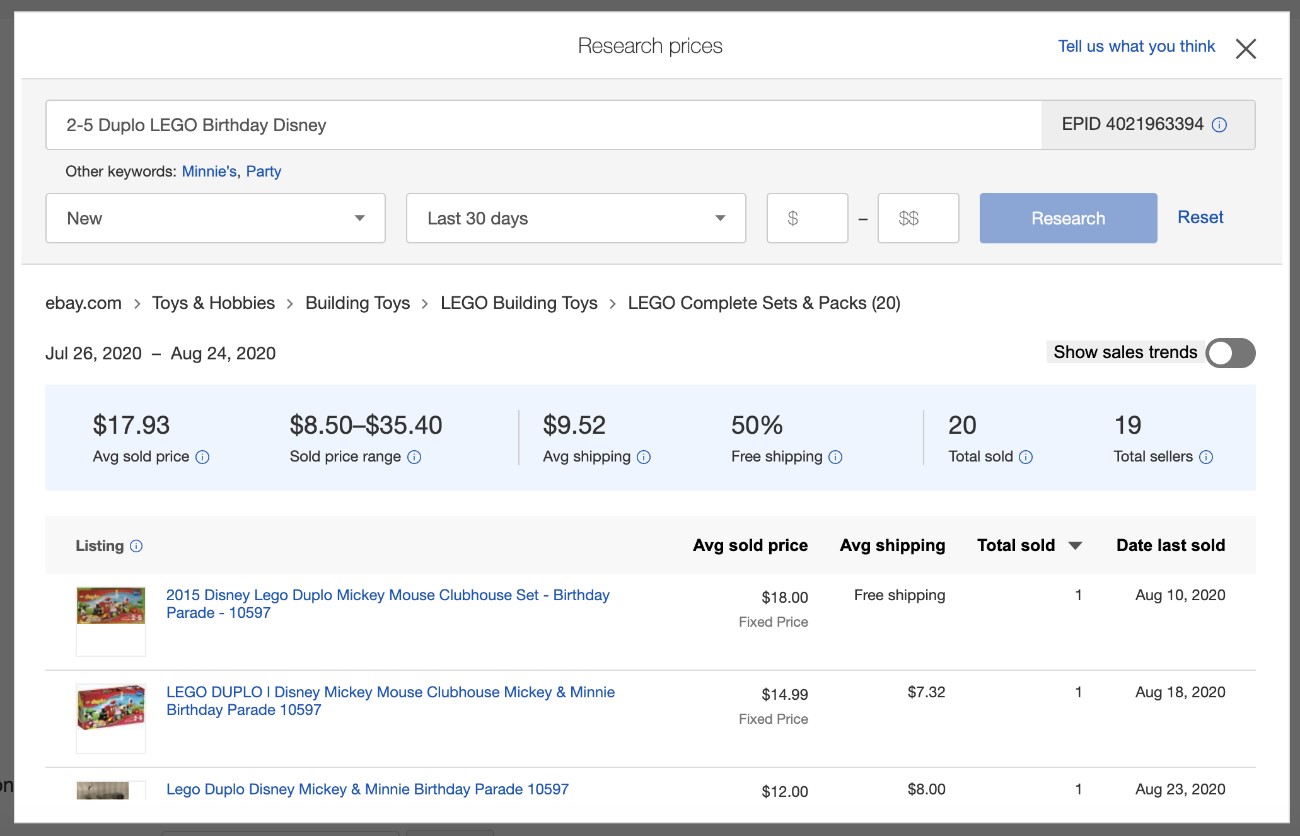1300x836 pixels.
Task: Open LEGO DUPLO | Disney Mickey Mouse Clubhouse listing
Action: point(391,700)
